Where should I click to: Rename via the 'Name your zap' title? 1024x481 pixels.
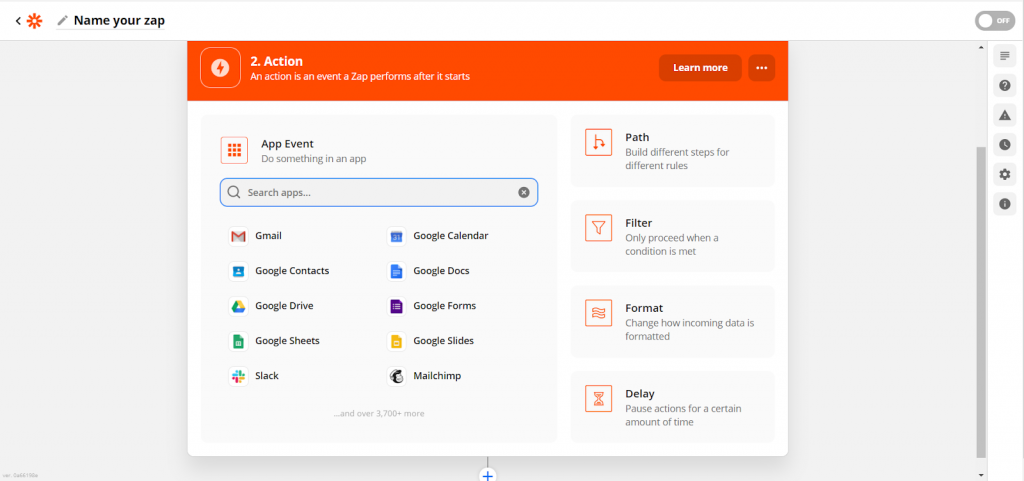[119, 20]
